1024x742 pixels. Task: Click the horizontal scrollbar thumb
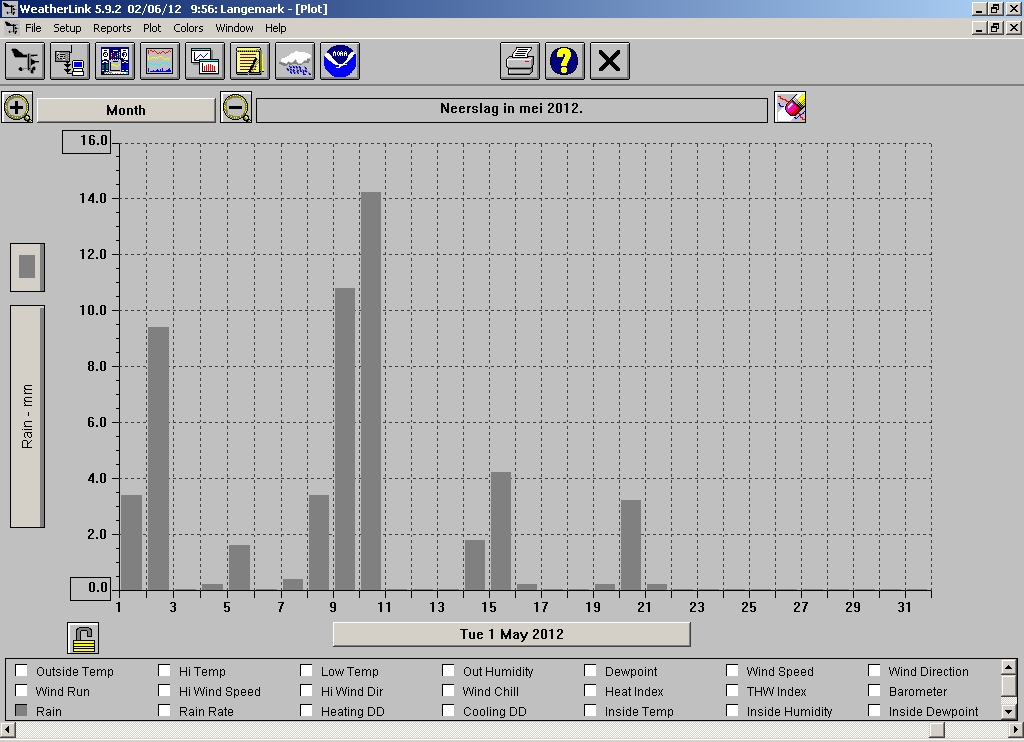(x=937, y=730)
